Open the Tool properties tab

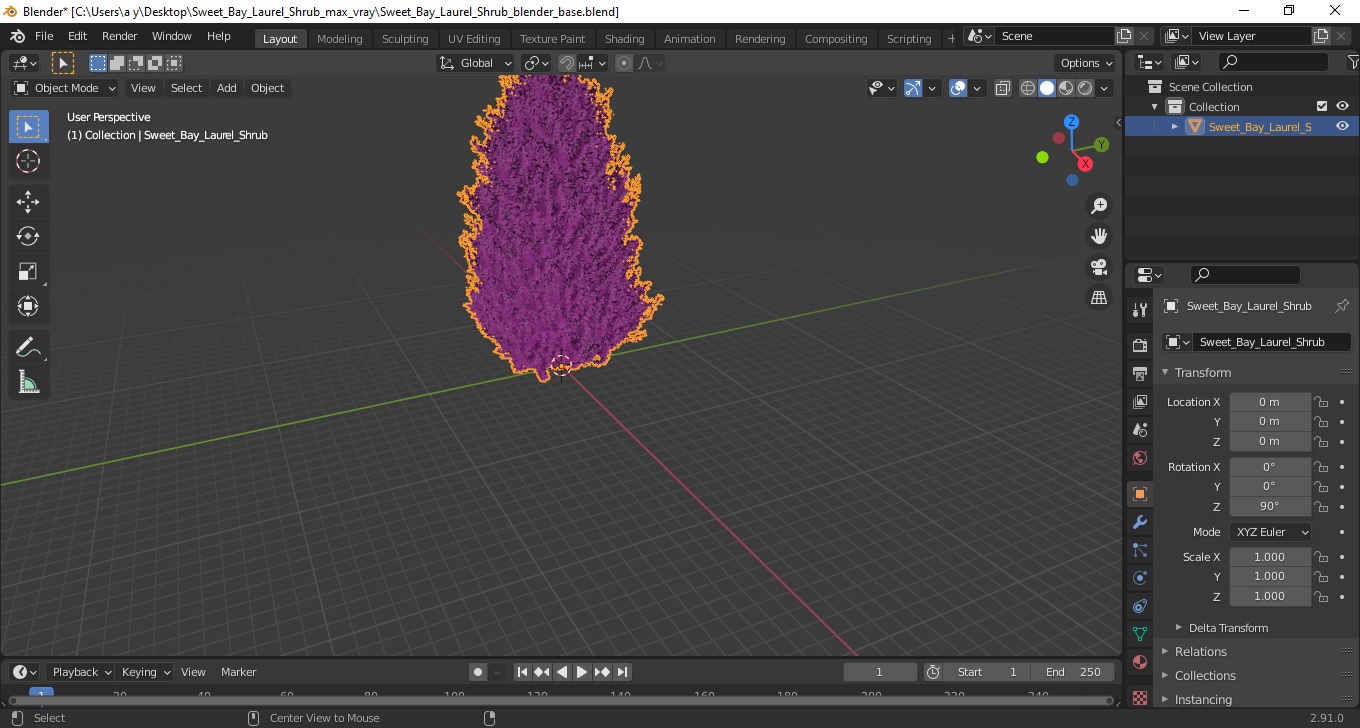(1139, 309)
